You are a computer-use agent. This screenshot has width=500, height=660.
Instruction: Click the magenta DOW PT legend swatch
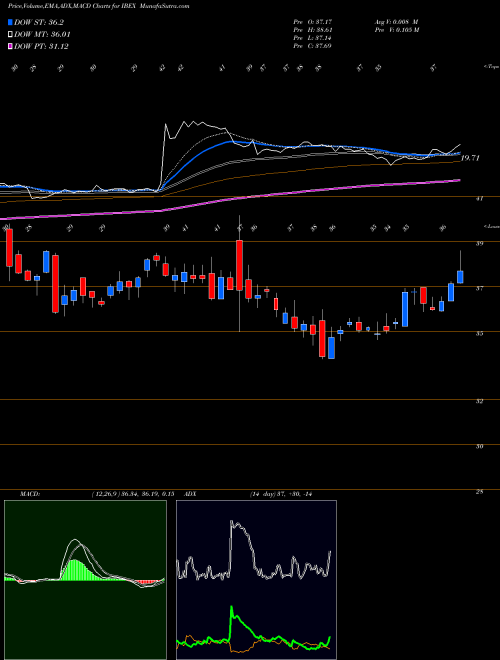point(11,46)
